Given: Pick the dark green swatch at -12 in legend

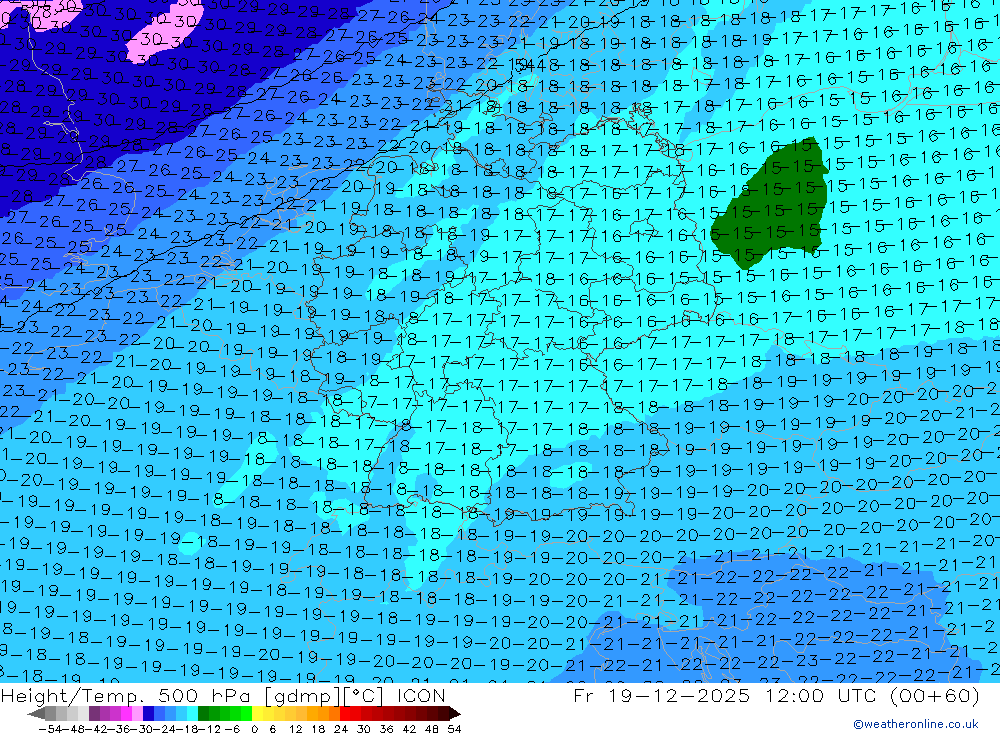Looking at the screenshot, I should tap(203, 714).
